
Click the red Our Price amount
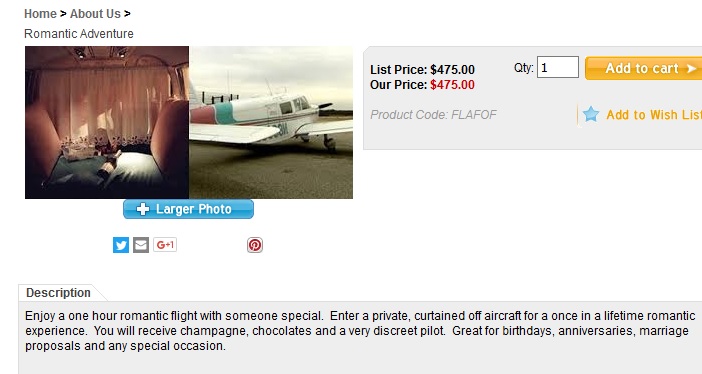coord(452,85)
